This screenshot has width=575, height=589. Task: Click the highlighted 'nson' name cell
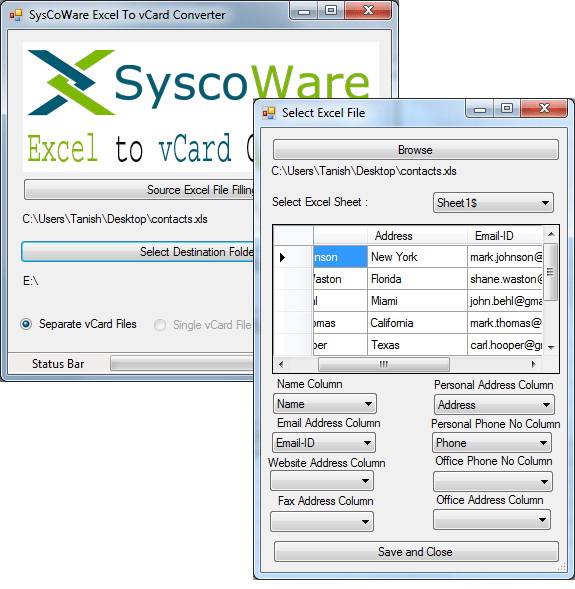(340, 257)
